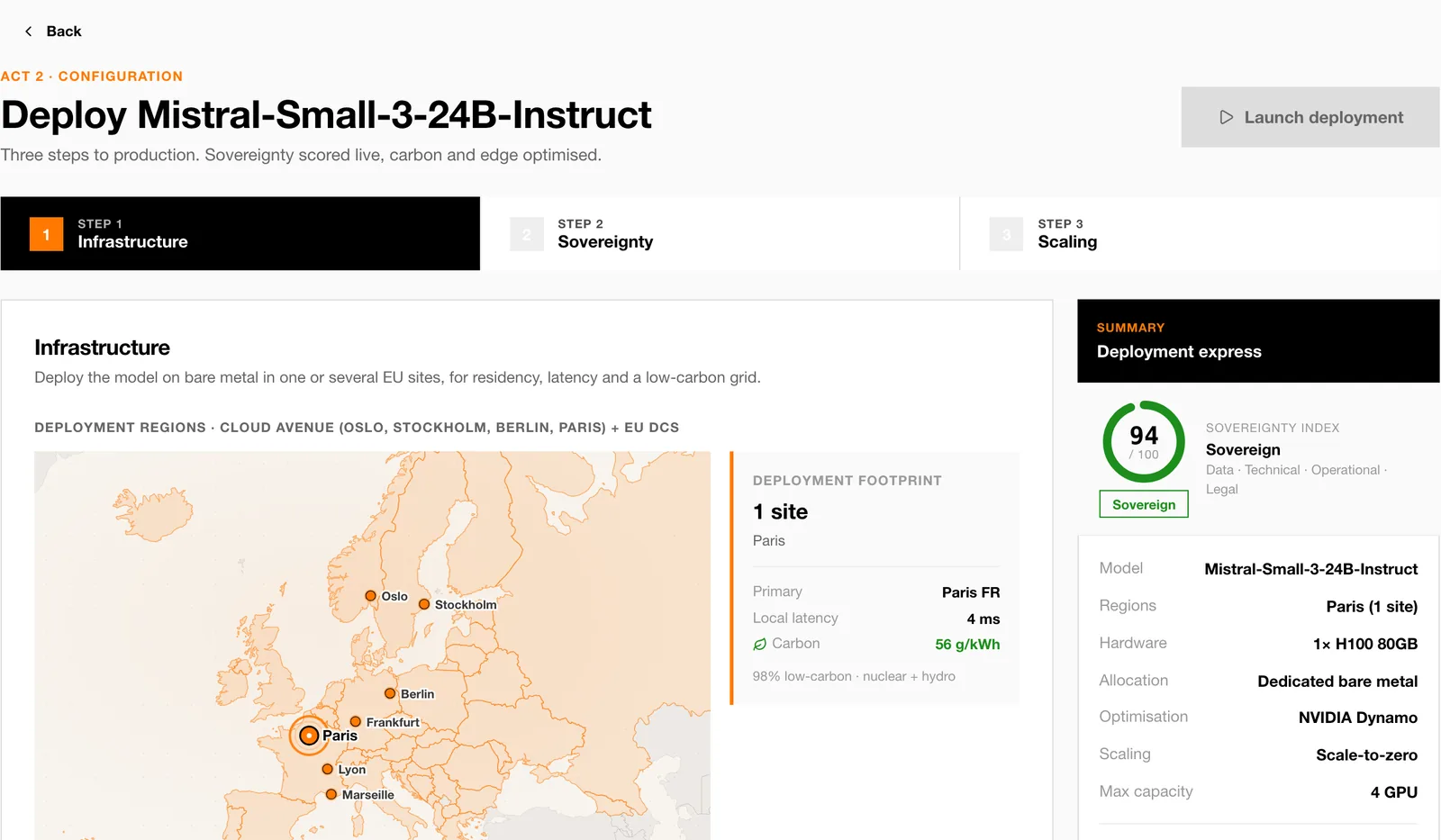Select the Lyon site marker on the map
This screenshot has width=1441, height=840.
point(328,769)
